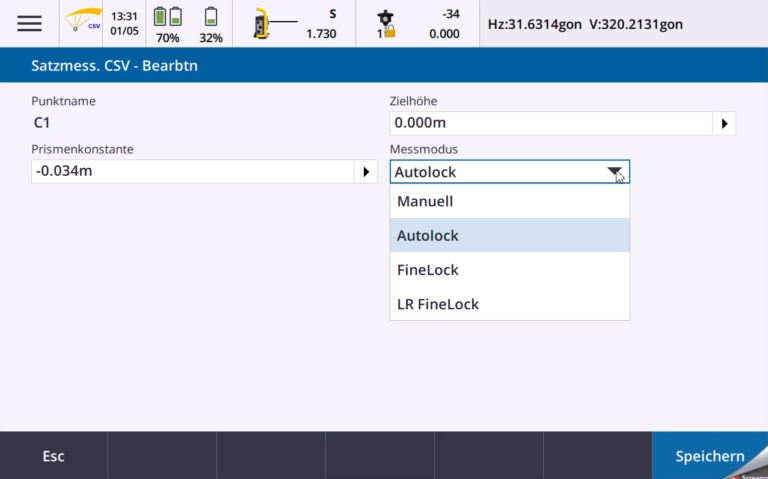The width and height of the screenshot is (768, 479).
Task: Open the total station instrument icon
Action: [x=263, y=24]
